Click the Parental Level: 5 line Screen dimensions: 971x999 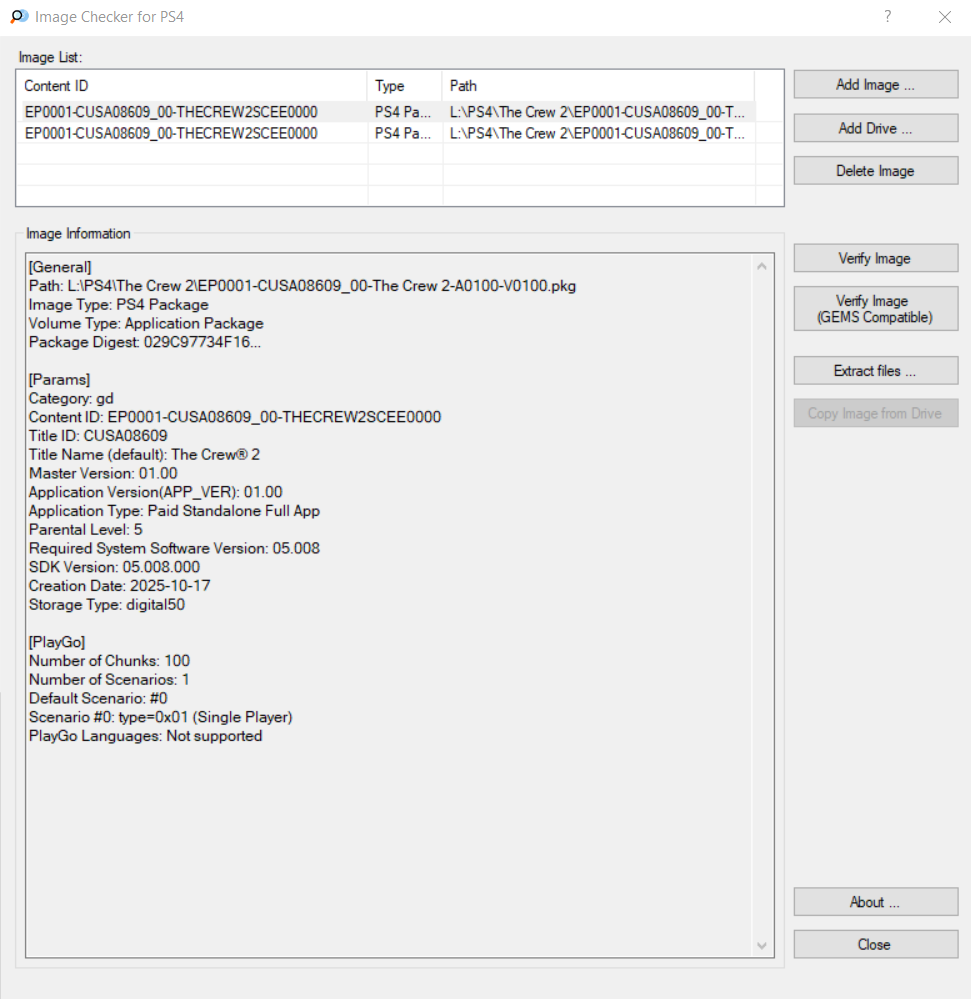point(86,529)
